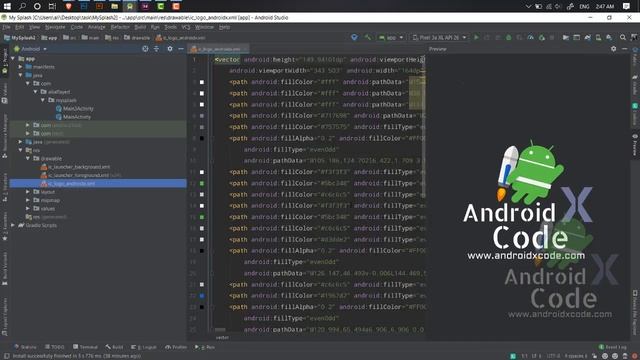
Task: Open File Explorer from the taskbar
Action: 115,6
